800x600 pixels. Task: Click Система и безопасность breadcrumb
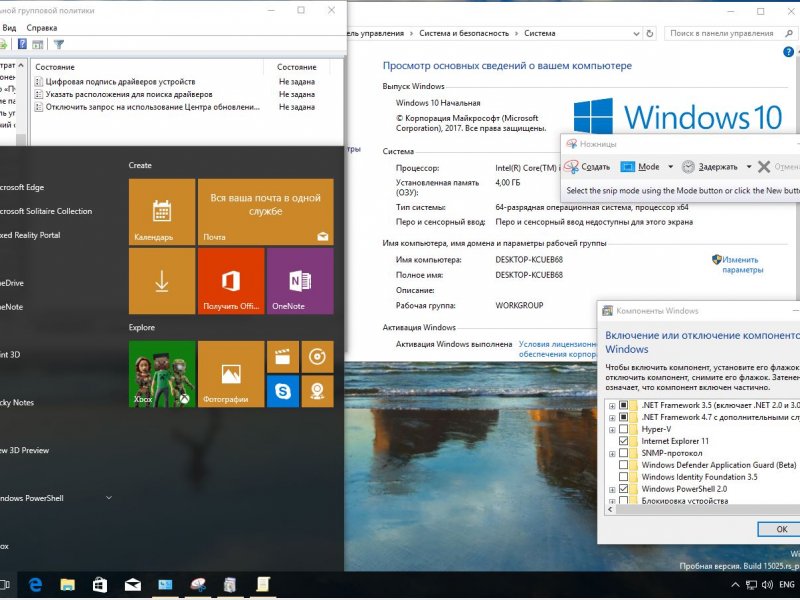click(464, 33)
